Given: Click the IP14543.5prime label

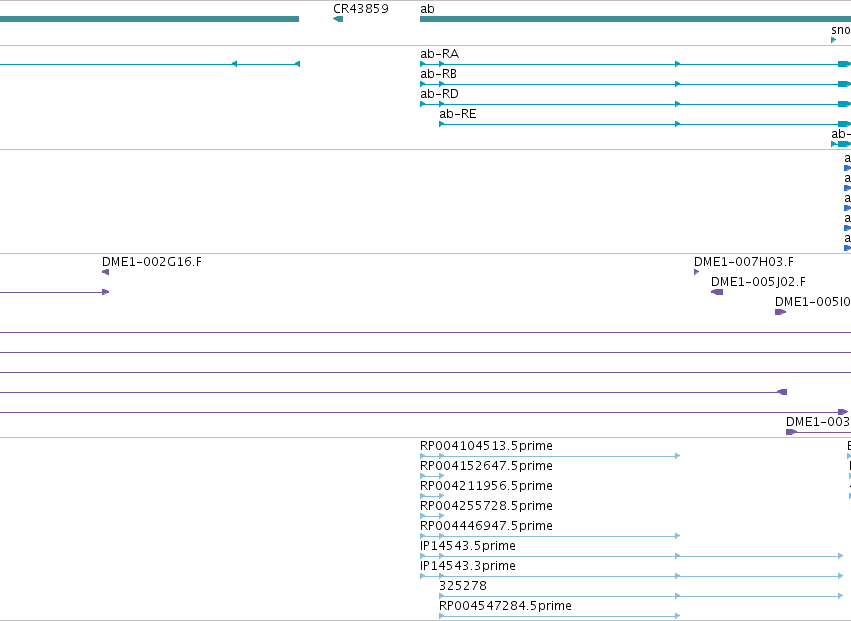Looking at the screenshot, I should 468,546.
